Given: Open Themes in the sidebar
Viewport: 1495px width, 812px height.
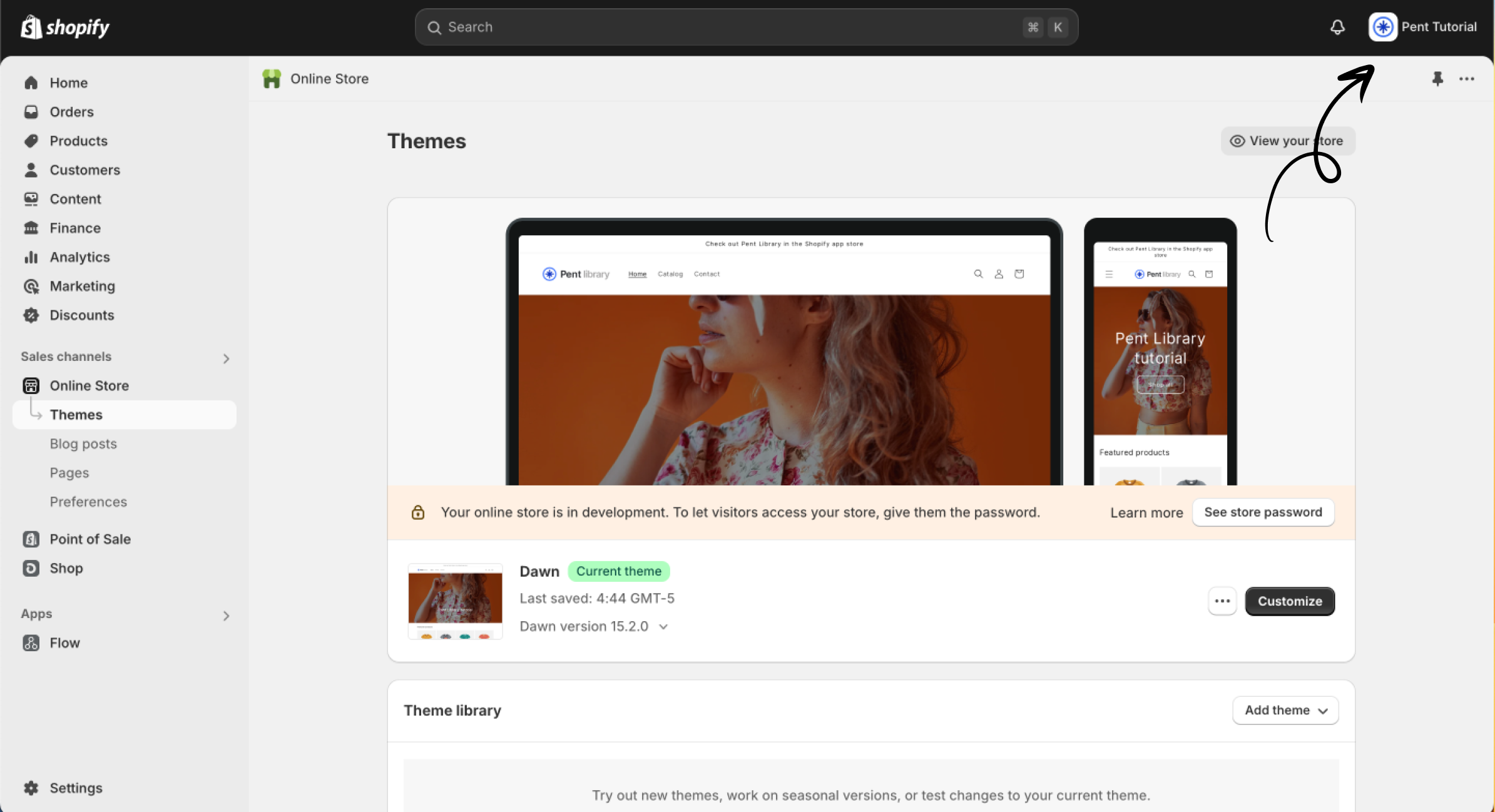Looking at the screenshot, I should pyautogui.click(x=125, y=415).
